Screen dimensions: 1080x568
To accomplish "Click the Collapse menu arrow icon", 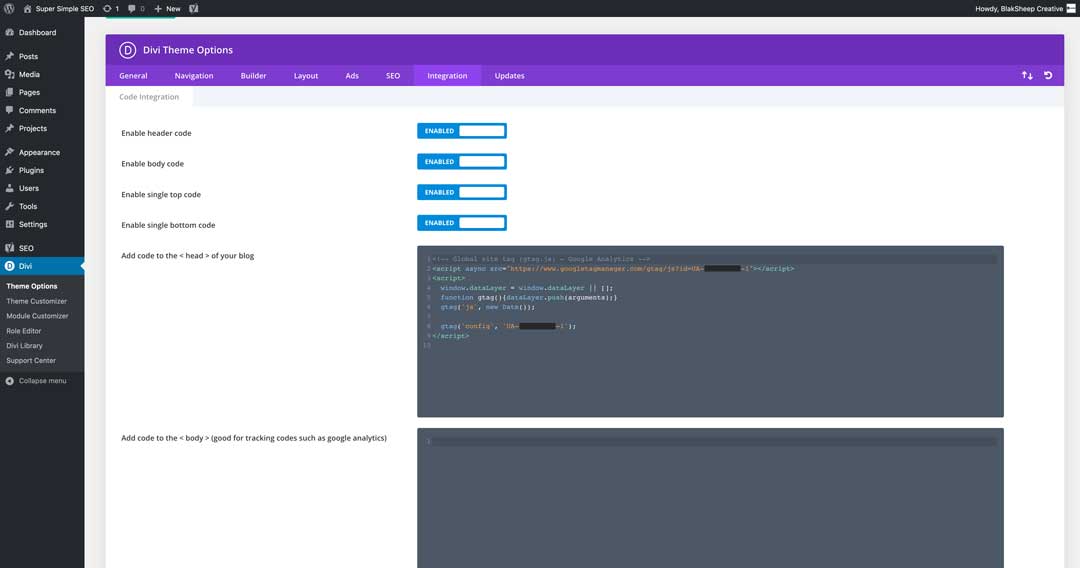I will 10,381.
